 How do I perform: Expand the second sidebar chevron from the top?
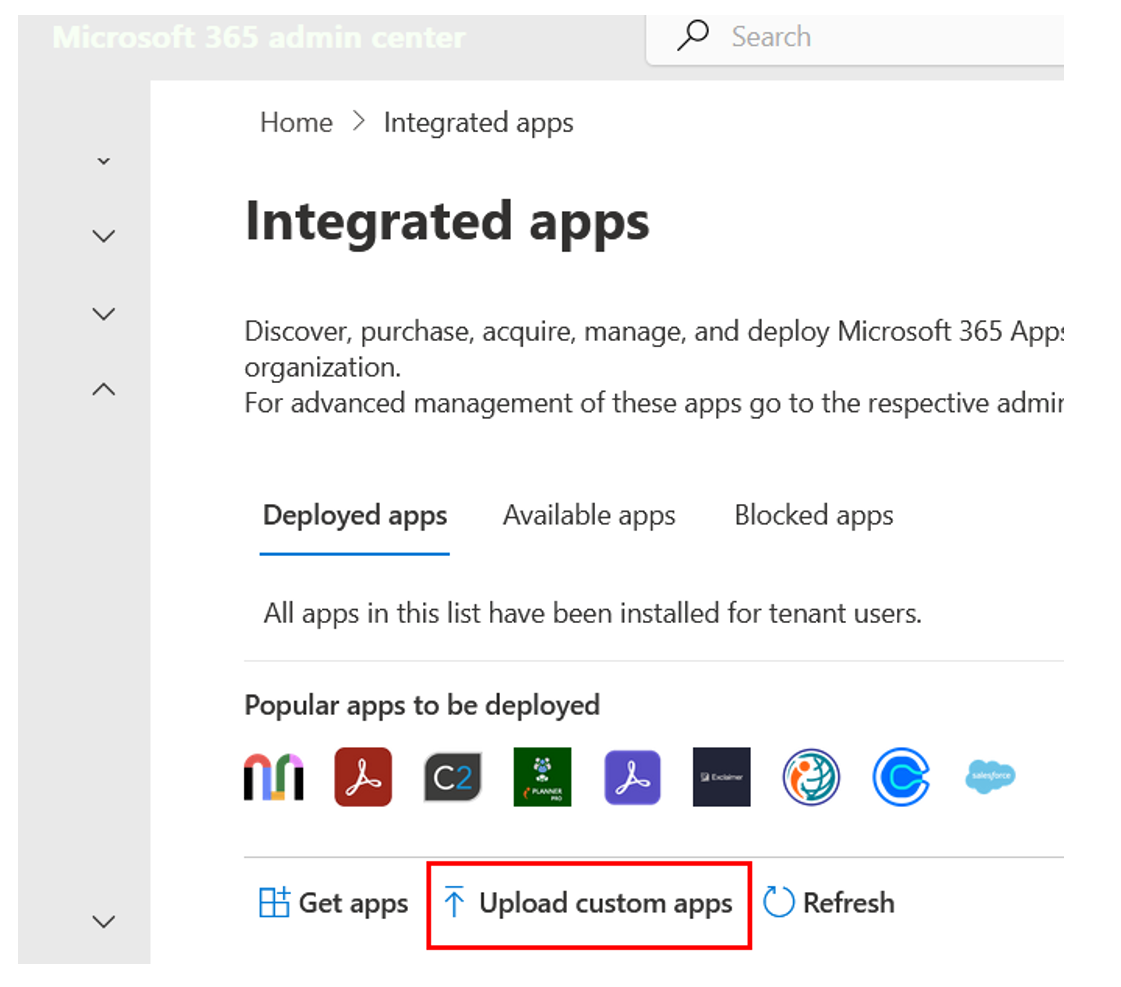(104, 236)
